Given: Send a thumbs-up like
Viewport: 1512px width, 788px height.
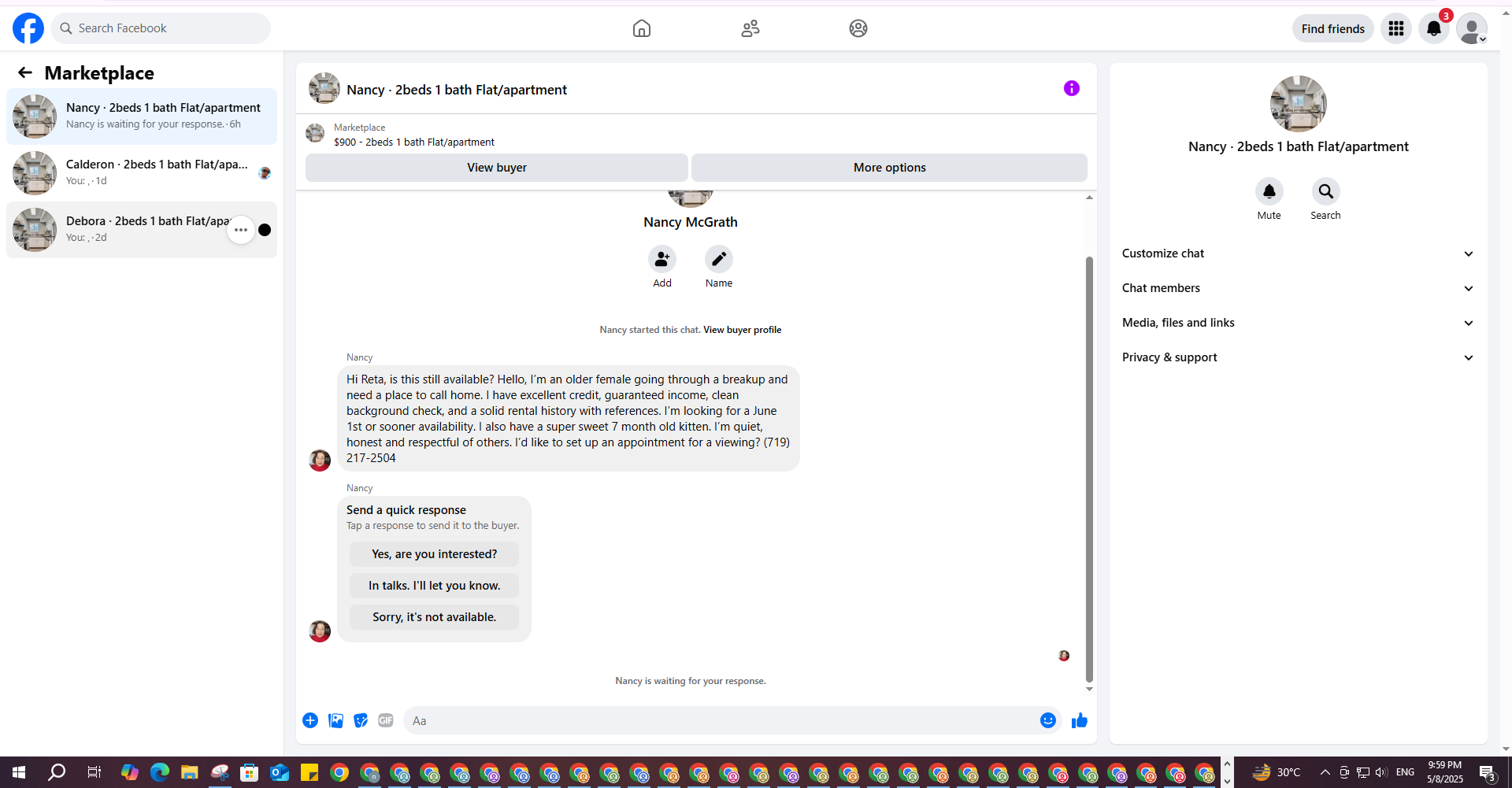Looking at the screenshot, I should tap(1080, 720).
